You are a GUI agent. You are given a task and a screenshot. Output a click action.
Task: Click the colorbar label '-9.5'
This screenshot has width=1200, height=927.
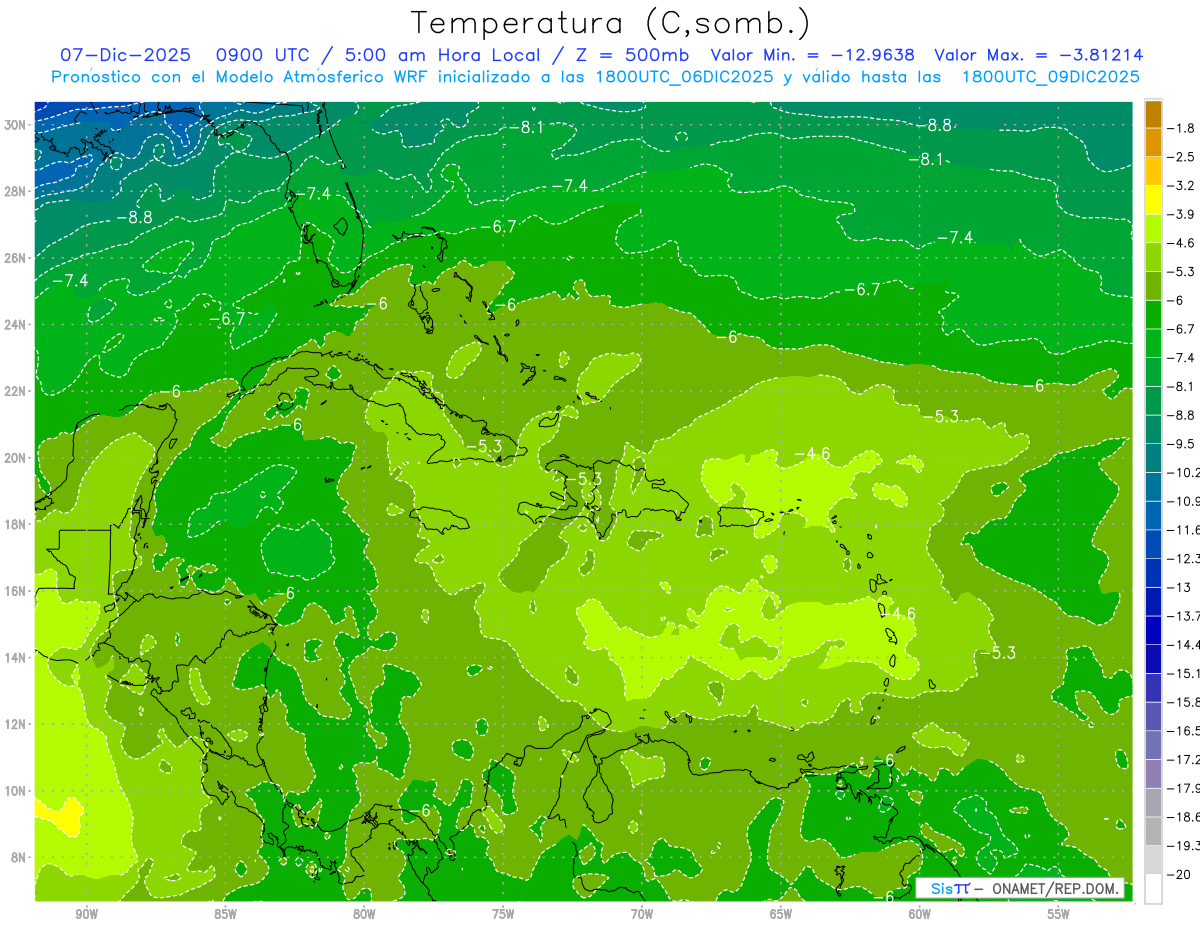1181,444
